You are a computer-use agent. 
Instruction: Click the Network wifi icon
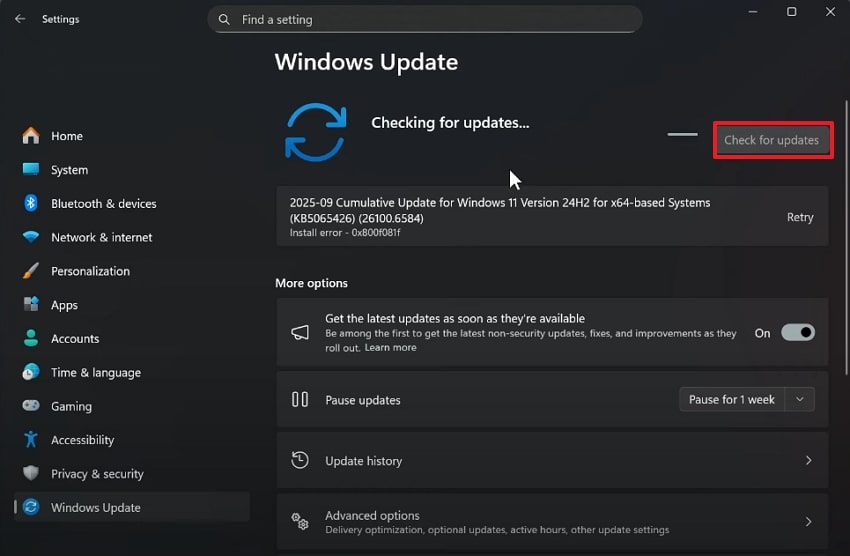31,237
